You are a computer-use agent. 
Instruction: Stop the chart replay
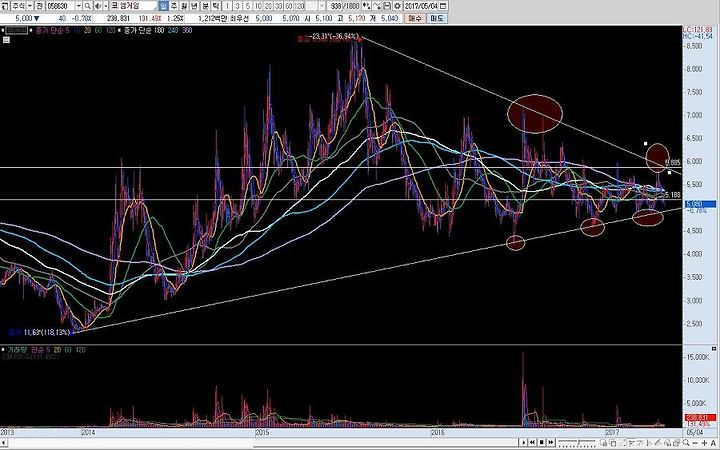(541, 443)
